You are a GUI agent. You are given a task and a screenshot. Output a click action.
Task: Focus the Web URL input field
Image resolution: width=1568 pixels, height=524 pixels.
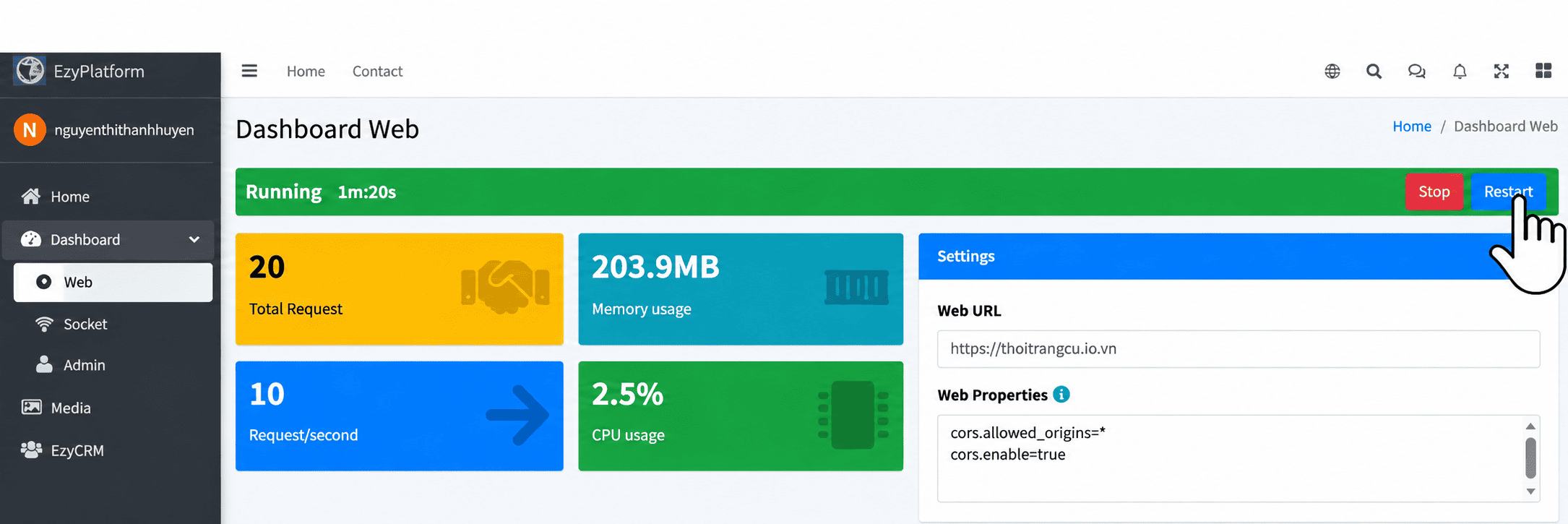pos(1239,349)
